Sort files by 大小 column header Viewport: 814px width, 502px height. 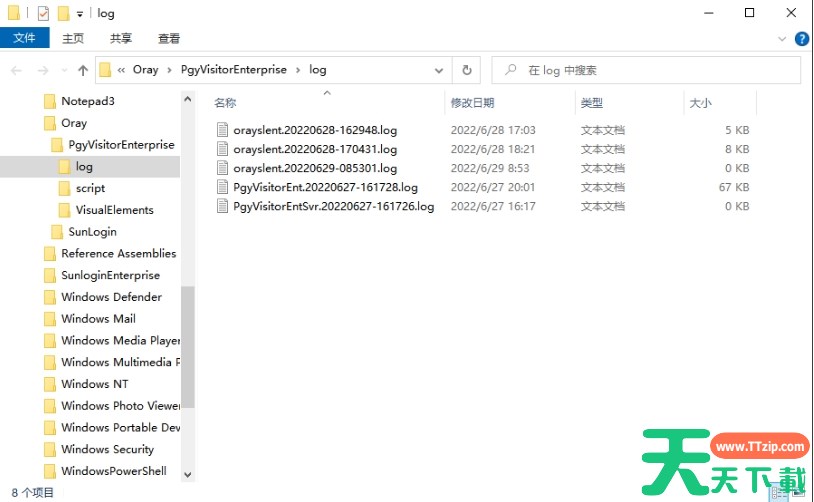pyautogui.click(x=700, y=103)
